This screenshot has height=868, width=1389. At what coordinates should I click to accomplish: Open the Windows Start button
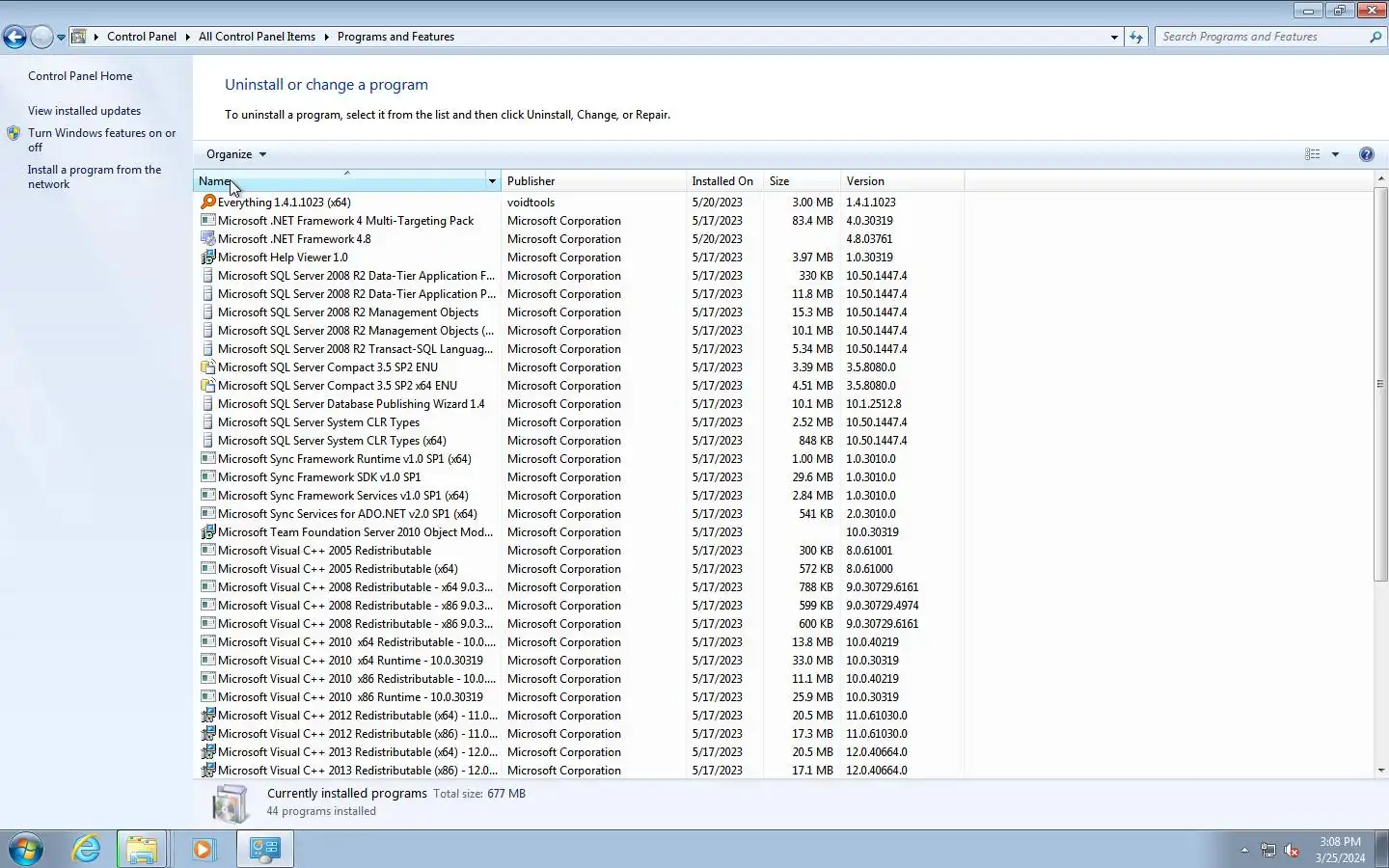pos(26,849)
